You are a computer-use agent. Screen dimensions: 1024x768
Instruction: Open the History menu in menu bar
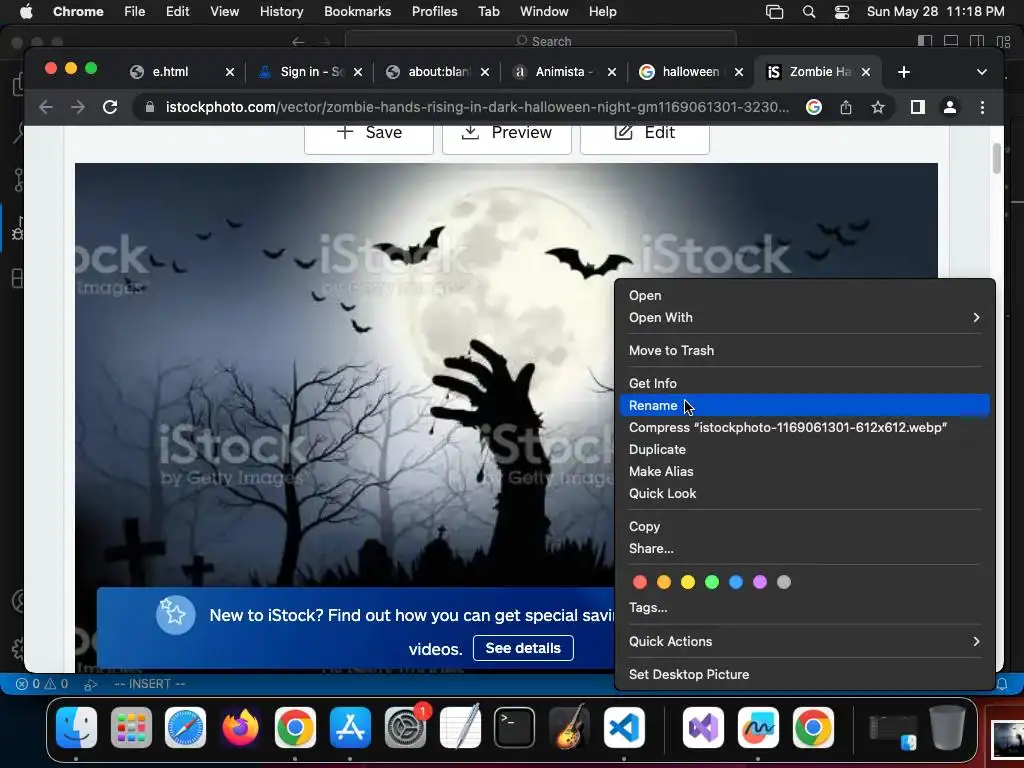pos(281,12)
